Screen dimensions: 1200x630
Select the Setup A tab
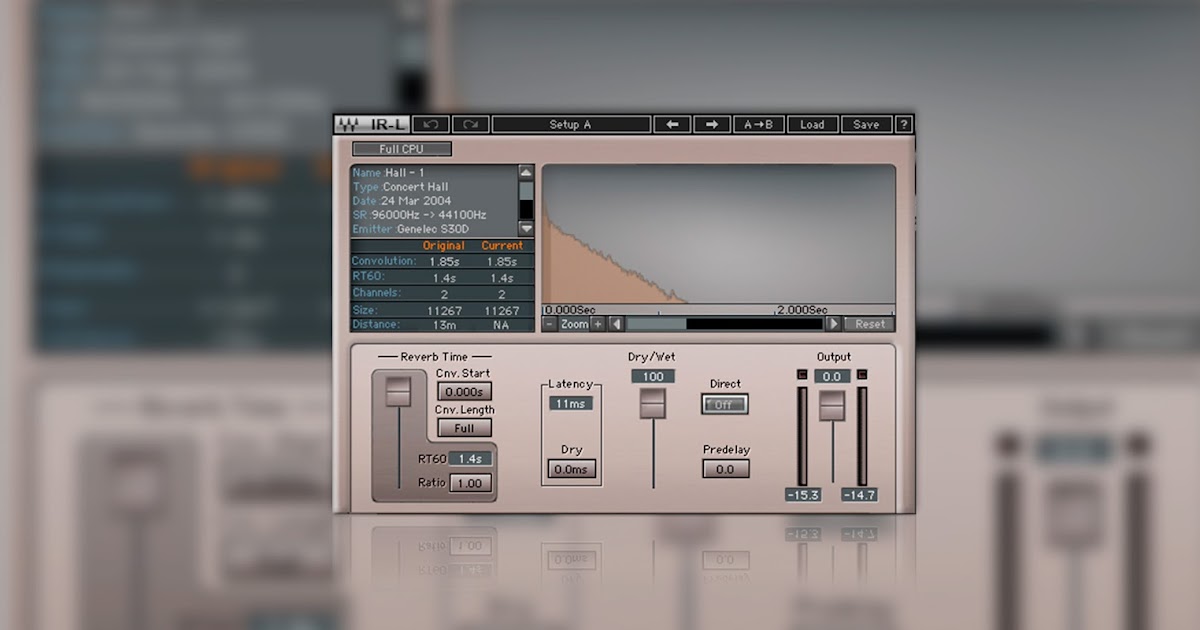(573, 124)
